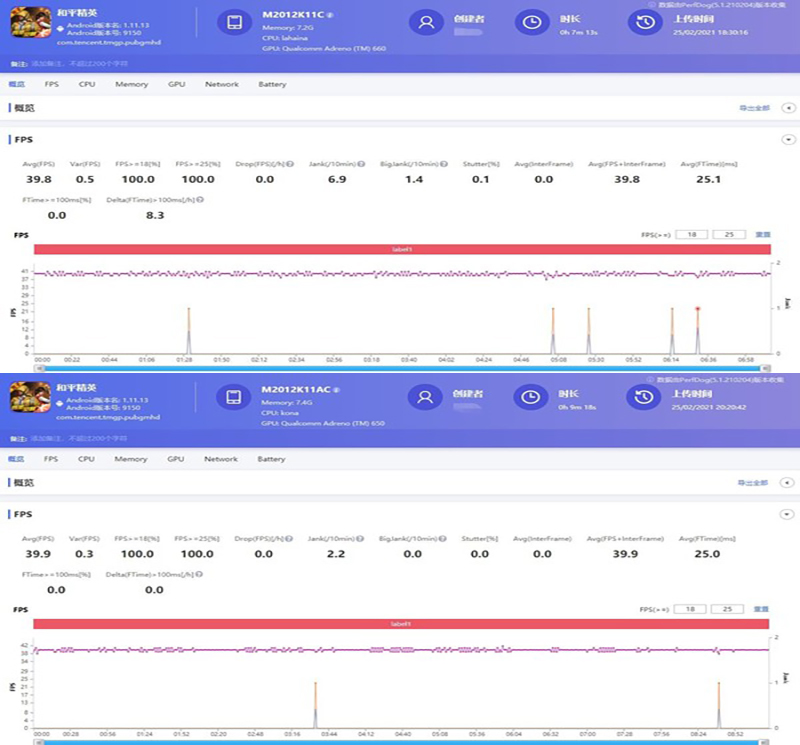Click the 备注 notes field in M2012K11AC report

click(x=79, y=438)
